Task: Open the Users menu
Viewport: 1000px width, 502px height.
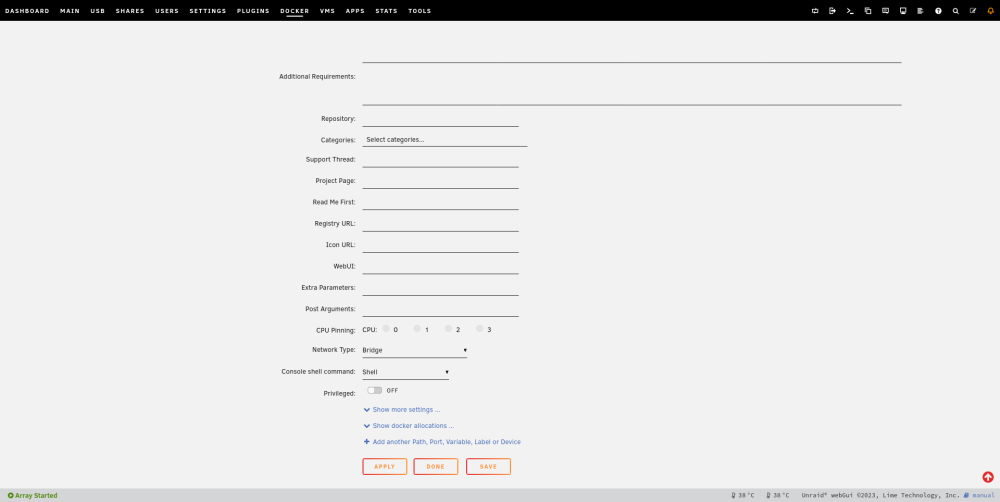Action: (x=167, y=11)
